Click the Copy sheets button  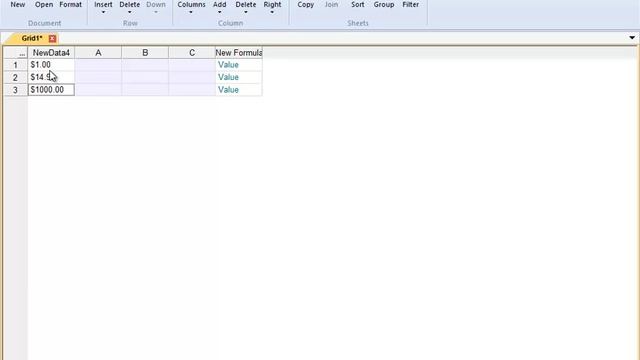(x=305, y=4)
